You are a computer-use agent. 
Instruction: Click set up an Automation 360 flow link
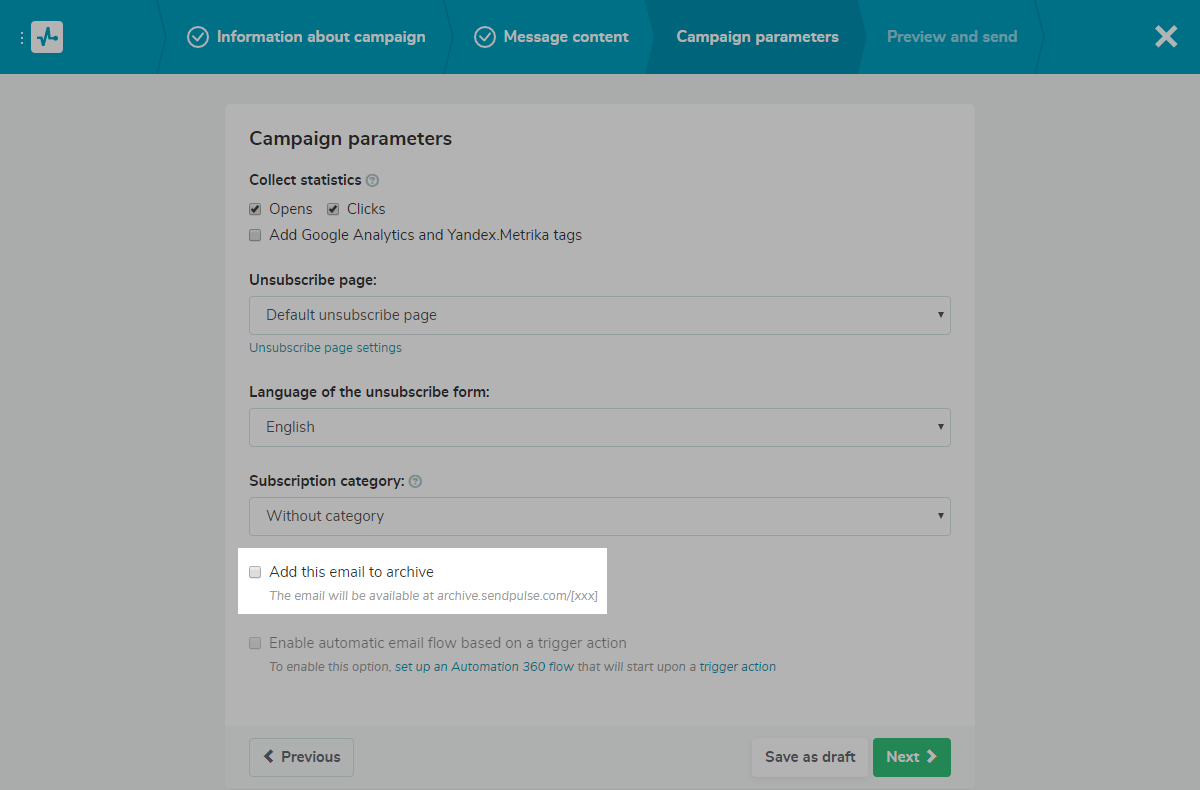(484, 667)
